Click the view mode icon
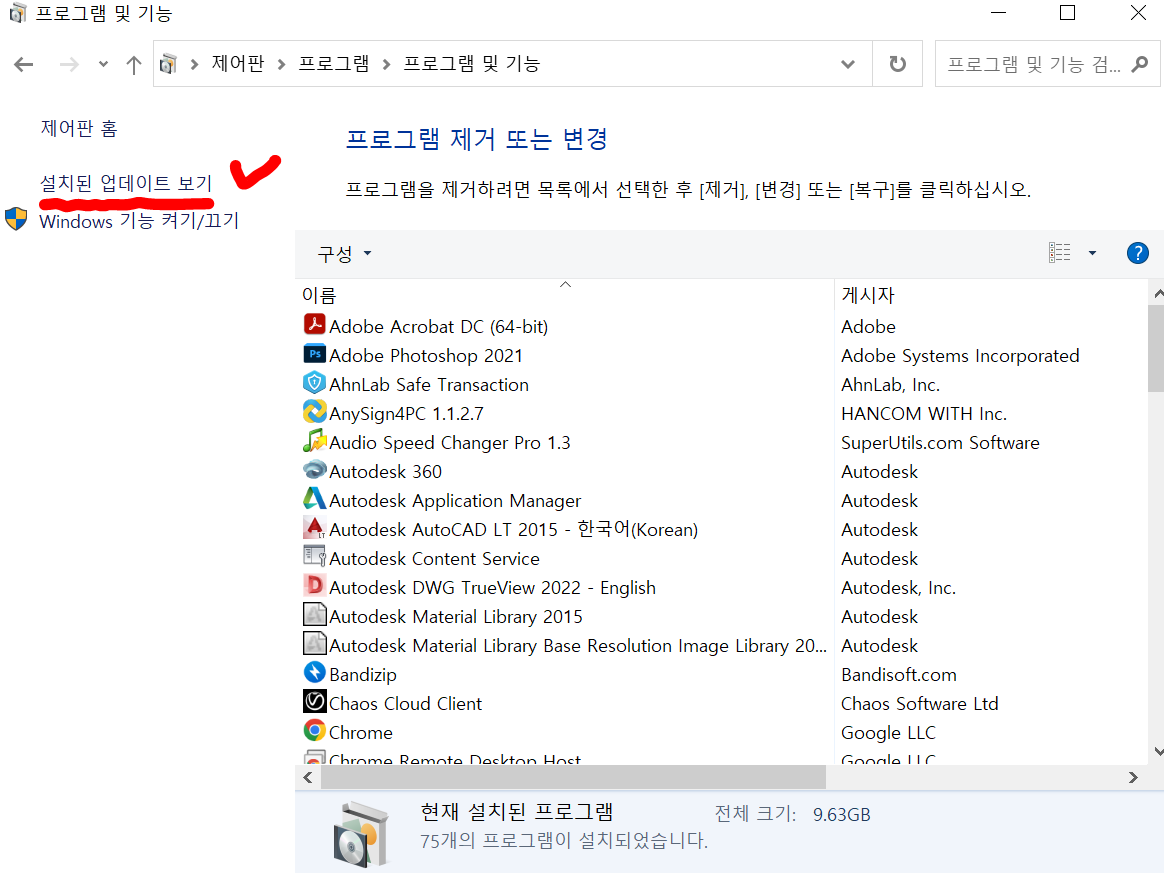1164x873 pixels. (1059, 253)
